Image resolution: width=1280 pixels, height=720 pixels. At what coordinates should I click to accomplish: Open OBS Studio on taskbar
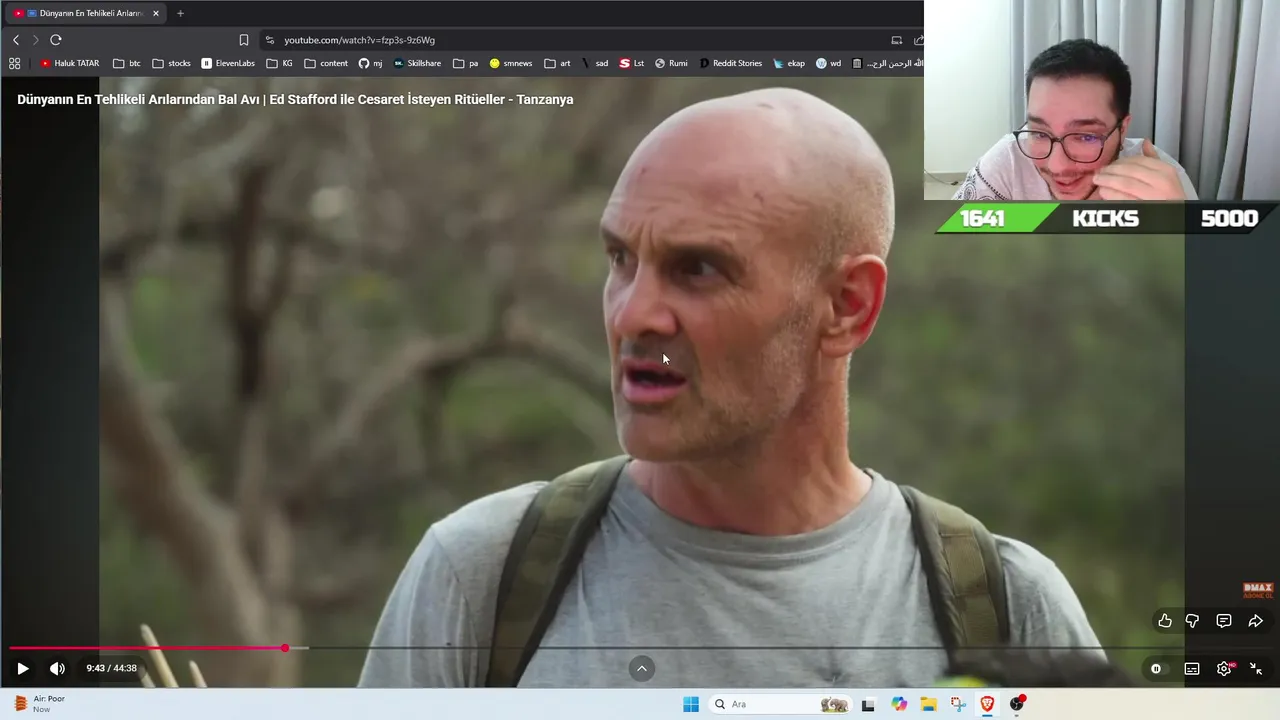pos(1017,704)
